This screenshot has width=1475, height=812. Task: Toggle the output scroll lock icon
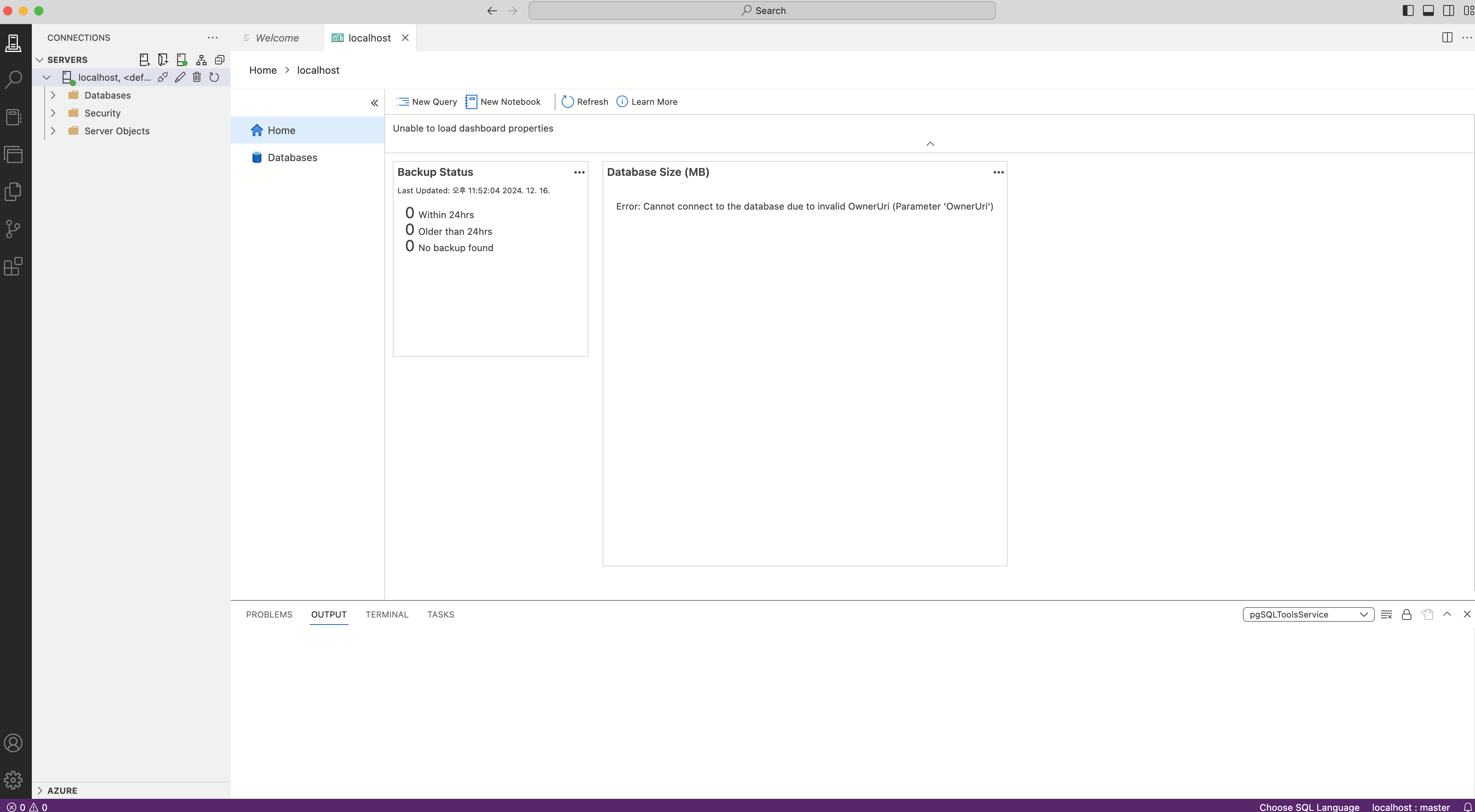1406,614
